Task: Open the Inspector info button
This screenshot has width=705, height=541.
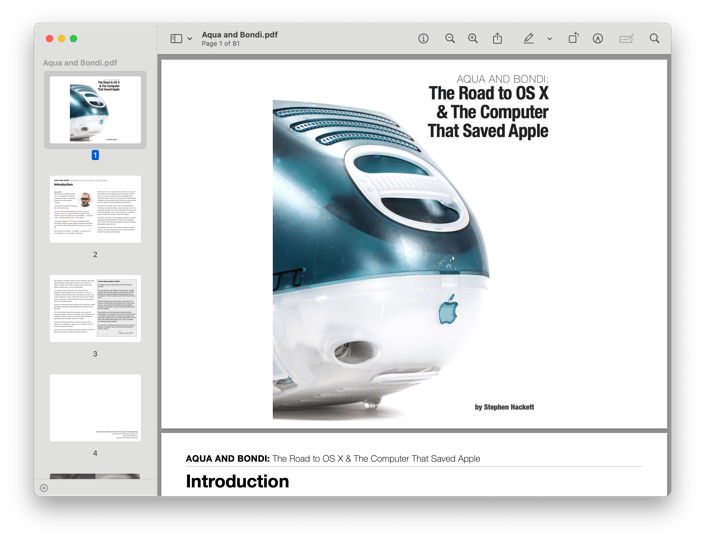Action: click(x=423, y=39)
